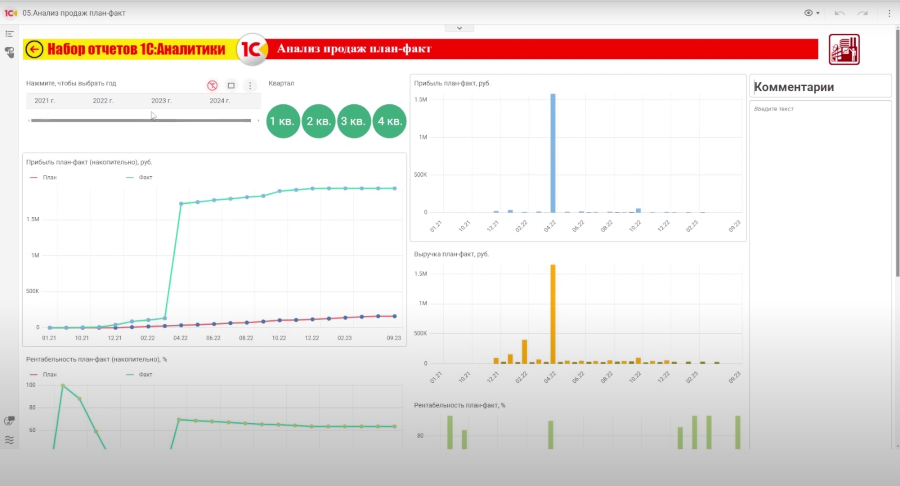900x486 pixels.
Task: Click the 'Анализ продаж план-факт' banner heading
Action: [x=354, y=49]
